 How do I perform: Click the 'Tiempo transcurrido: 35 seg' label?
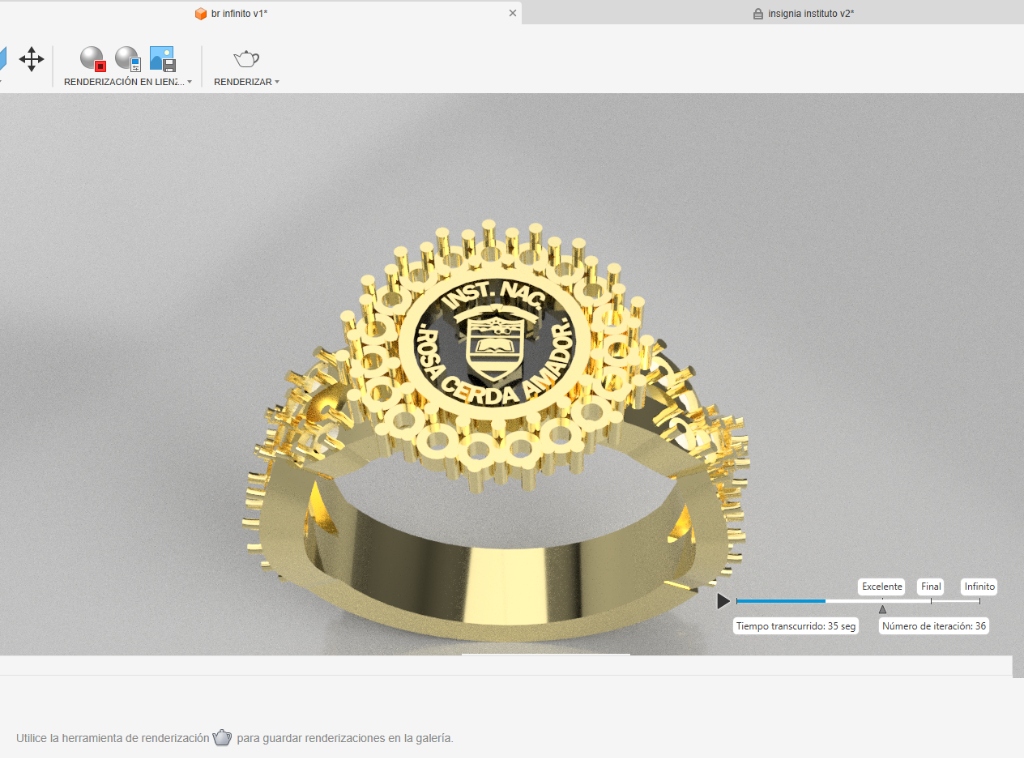pos(795,625)
